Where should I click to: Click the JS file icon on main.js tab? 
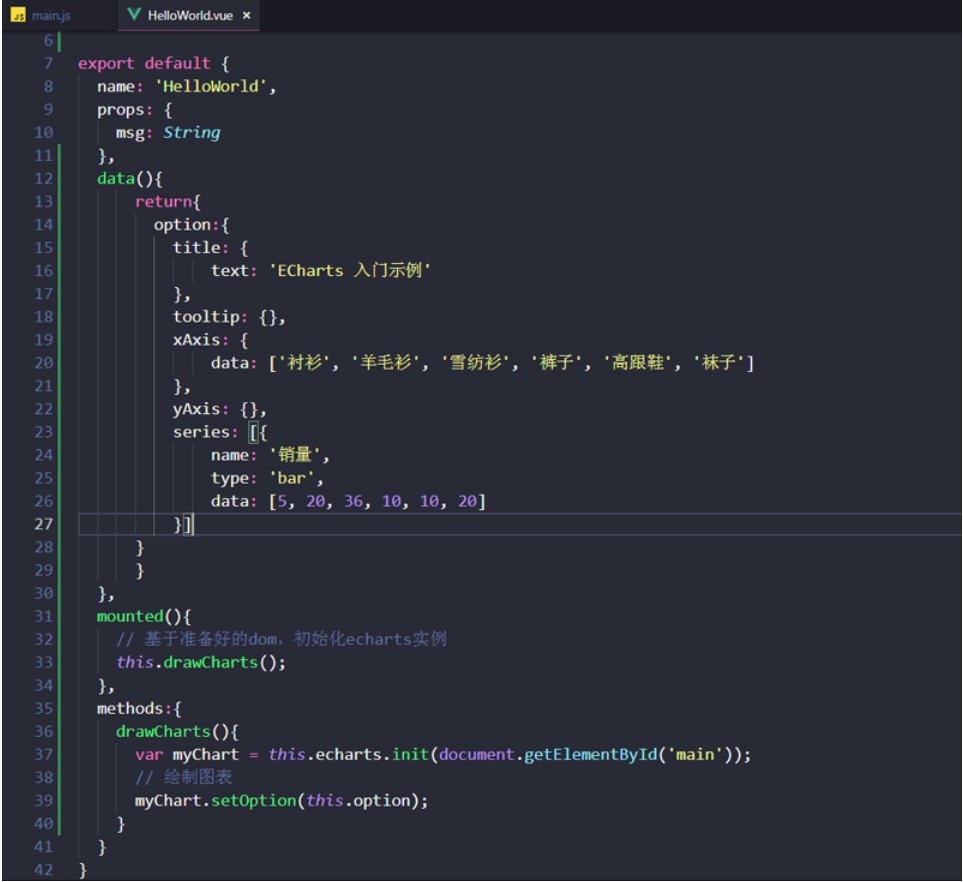[x=18, y=15]
